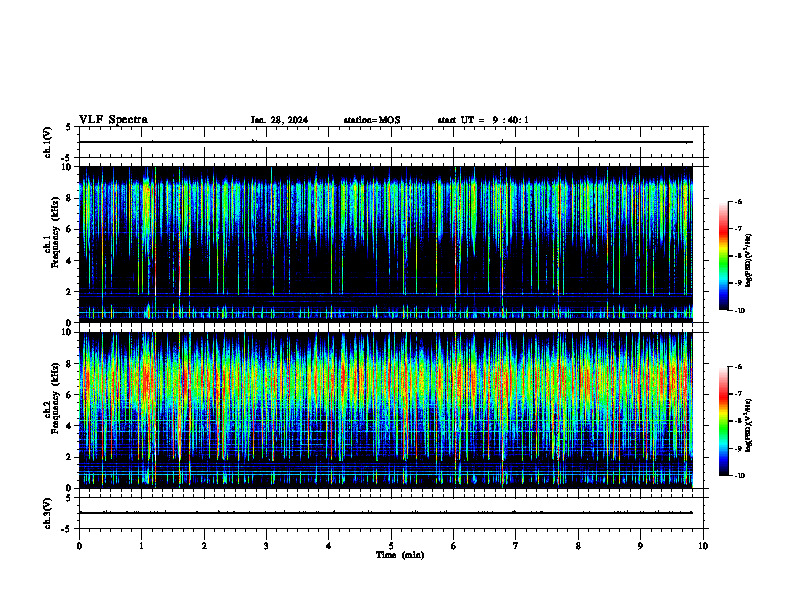Click time axis tick label "1"

pos(141,546)
